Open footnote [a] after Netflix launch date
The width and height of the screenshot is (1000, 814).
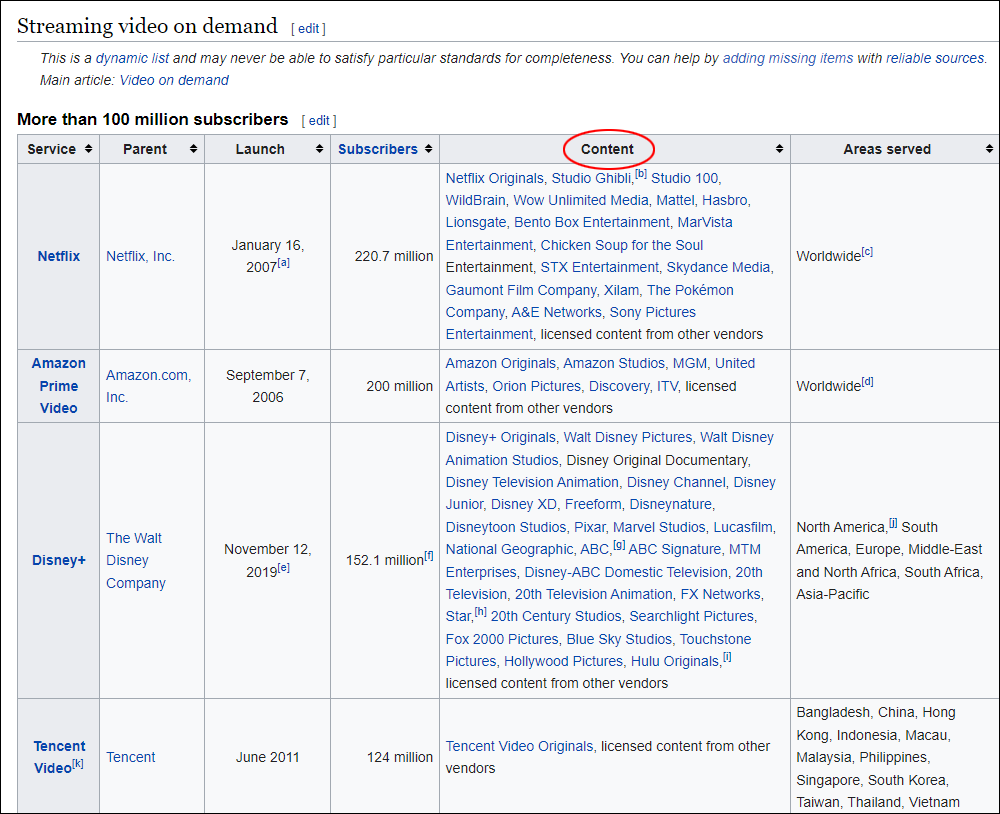[283, 262]
